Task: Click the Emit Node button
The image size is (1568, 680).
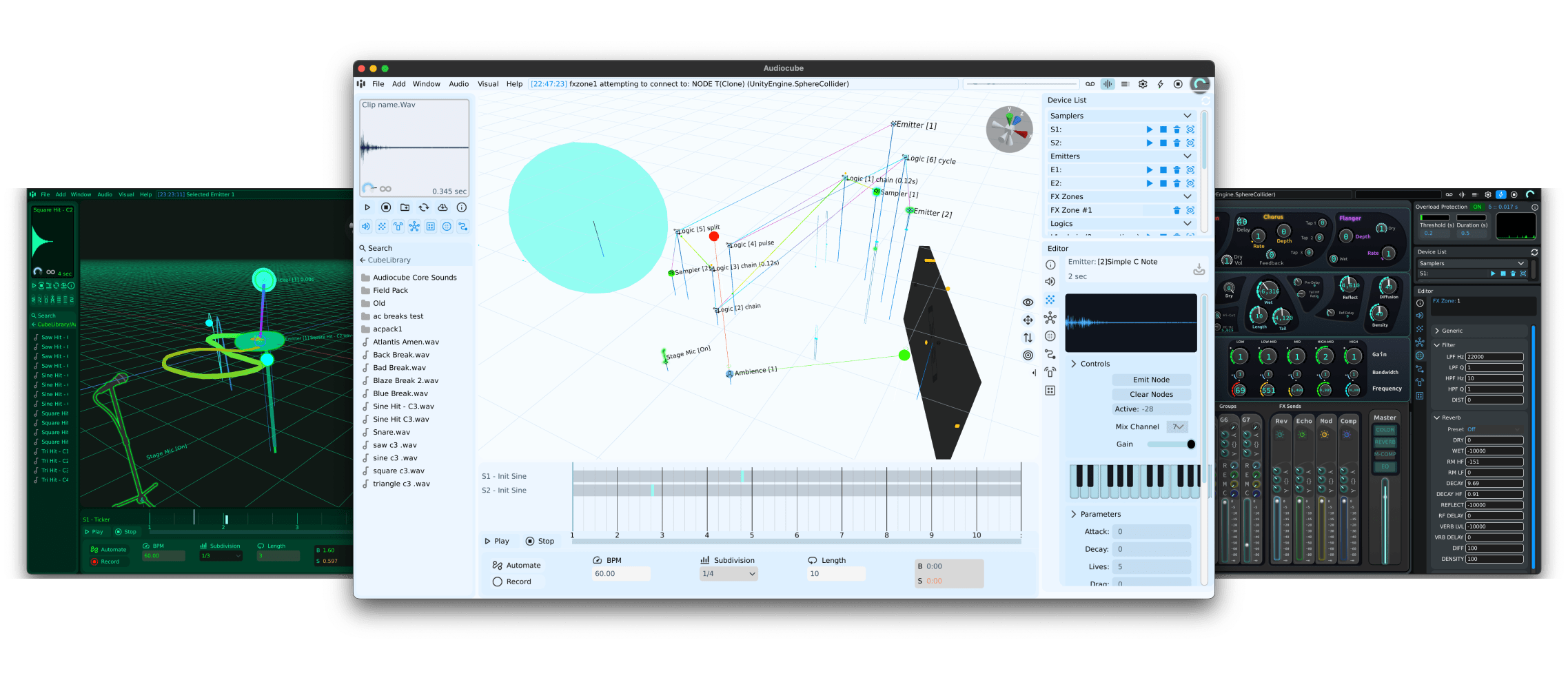Action: 1151,380
